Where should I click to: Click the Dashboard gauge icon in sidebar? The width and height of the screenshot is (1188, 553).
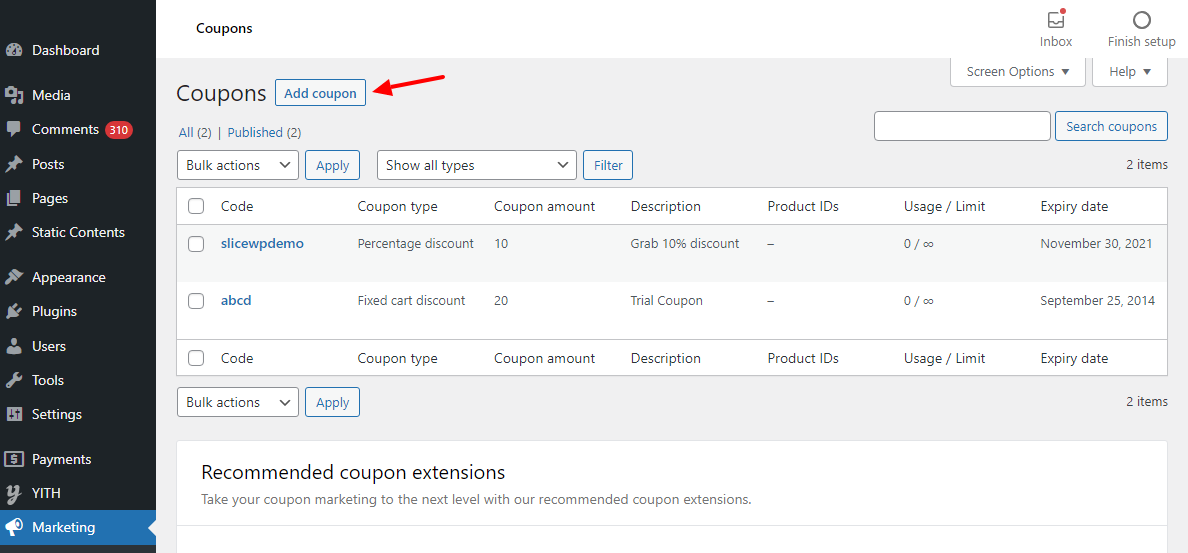(x=14, y=50)
